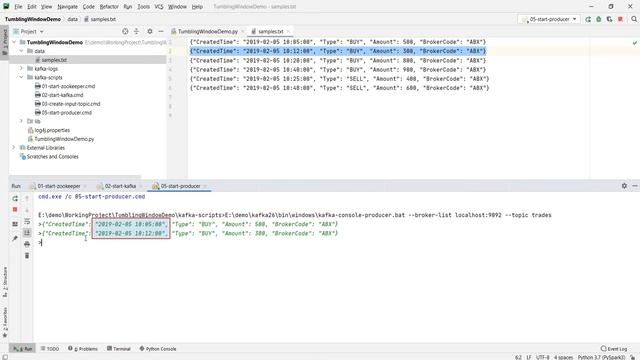This screenshot has width=640, height=360.
Task: Click the green debug bug icon
Action: pos(599,19)
